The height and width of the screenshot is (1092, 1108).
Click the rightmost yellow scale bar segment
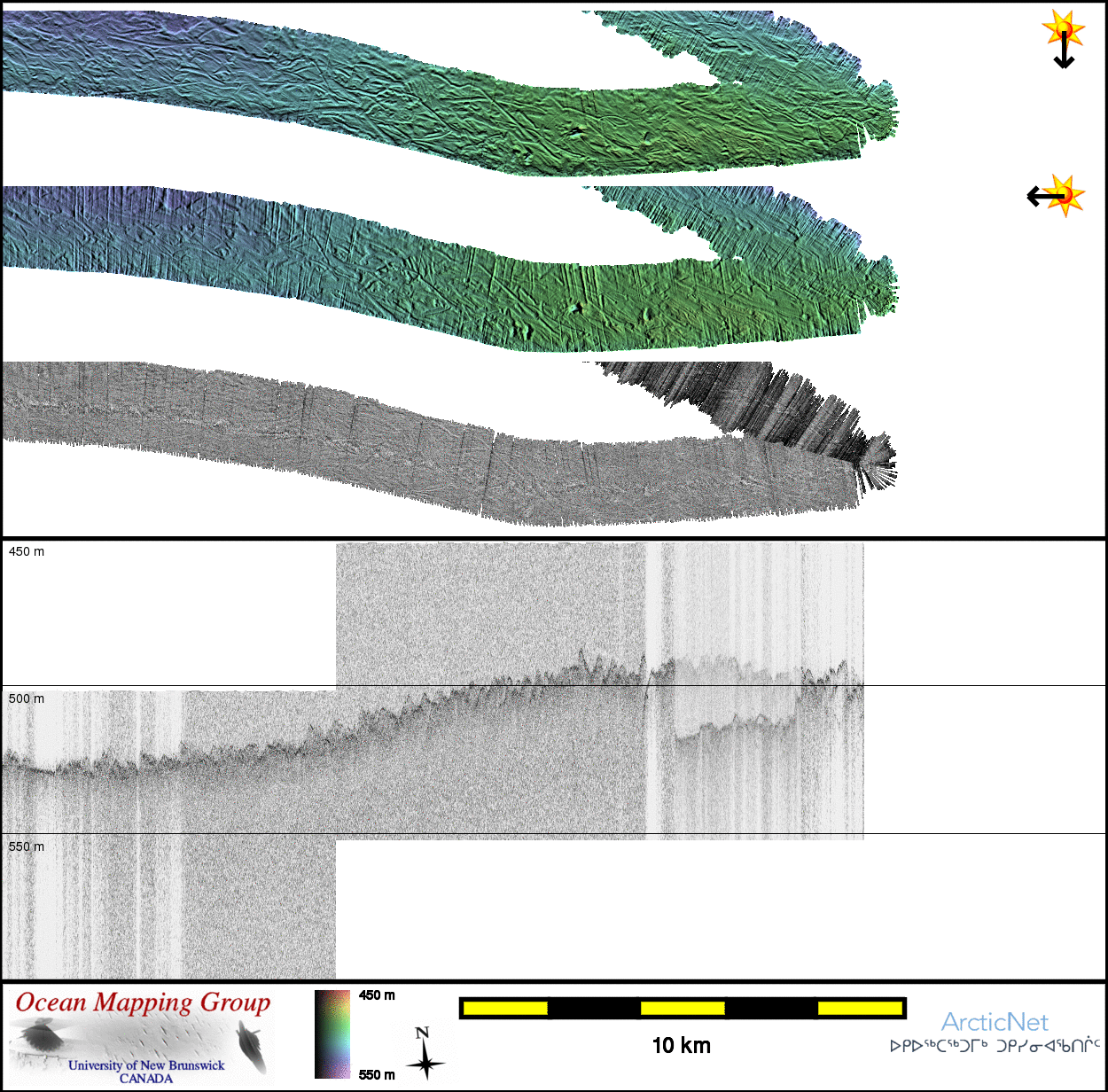(x=859, y=1008)
